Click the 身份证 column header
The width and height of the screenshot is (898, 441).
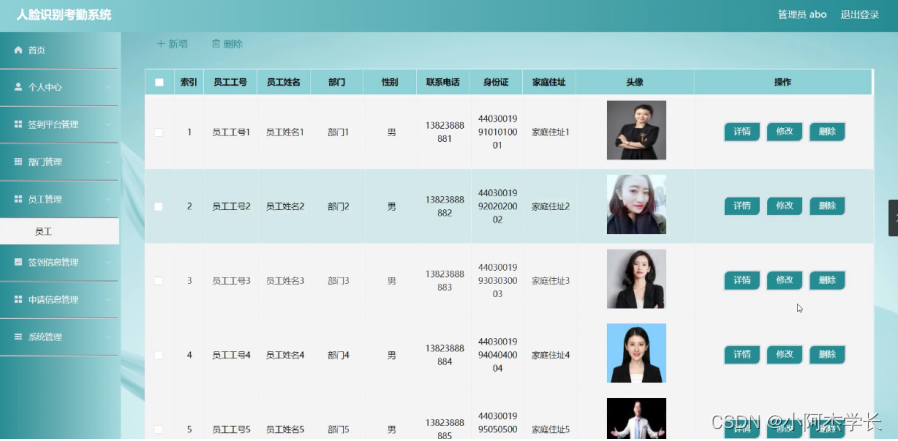496,82
